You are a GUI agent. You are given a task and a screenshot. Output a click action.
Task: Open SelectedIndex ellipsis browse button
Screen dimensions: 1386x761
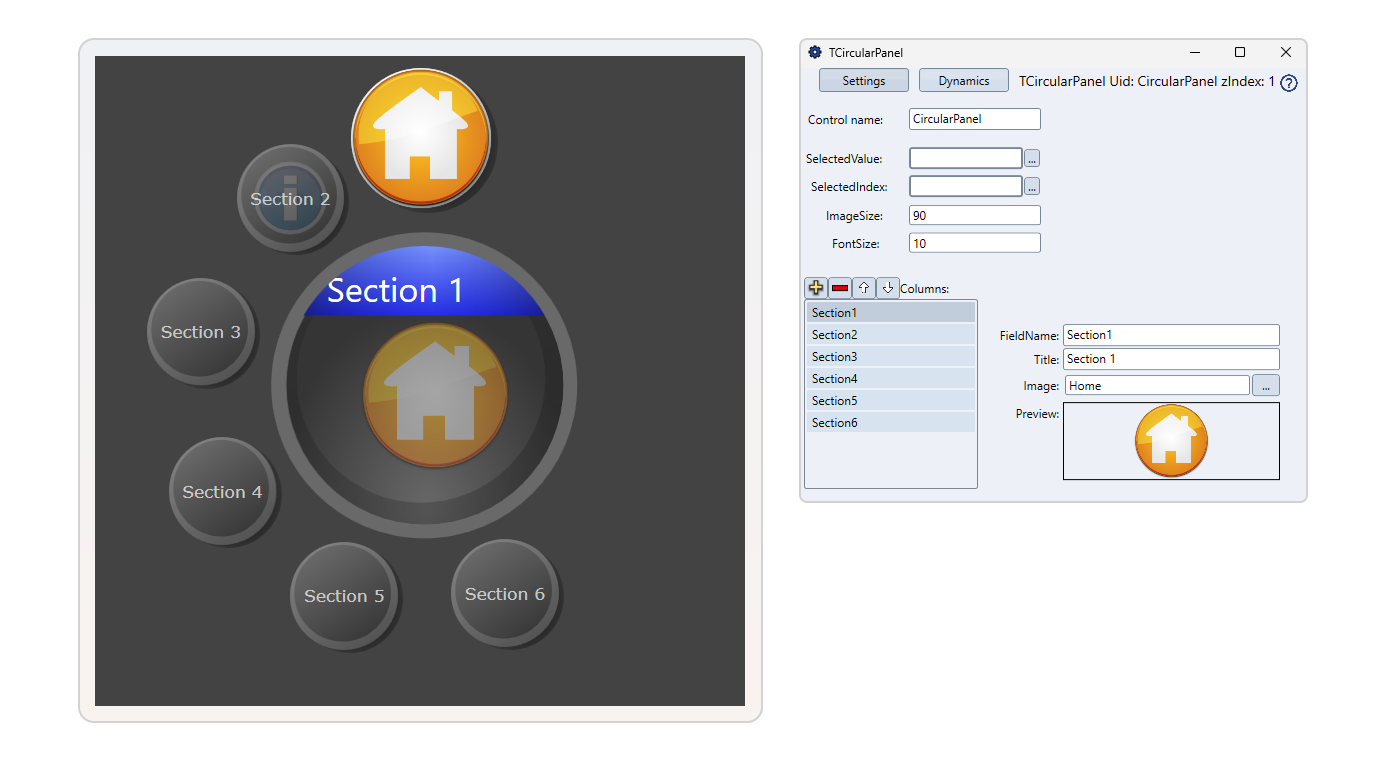click(1032, 186)
